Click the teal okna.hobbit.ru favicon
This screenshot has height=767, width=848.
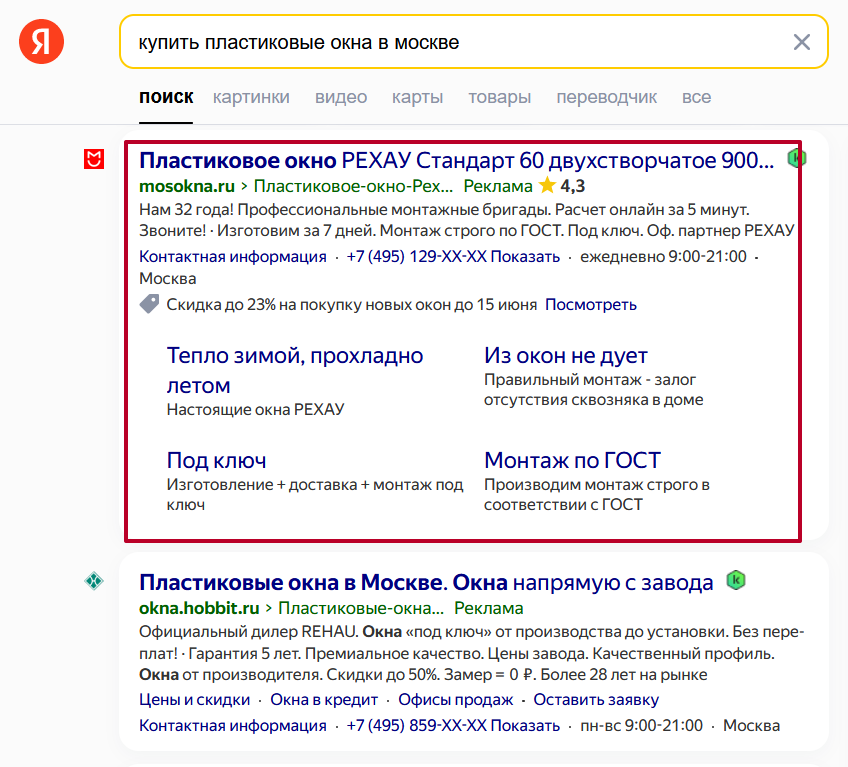[94, 581]
